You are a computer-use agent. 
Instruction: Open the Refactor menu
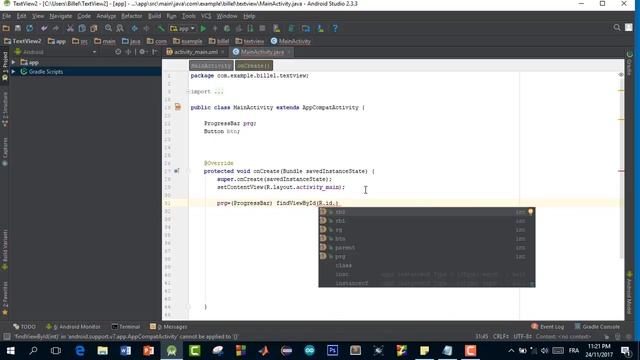131,16
